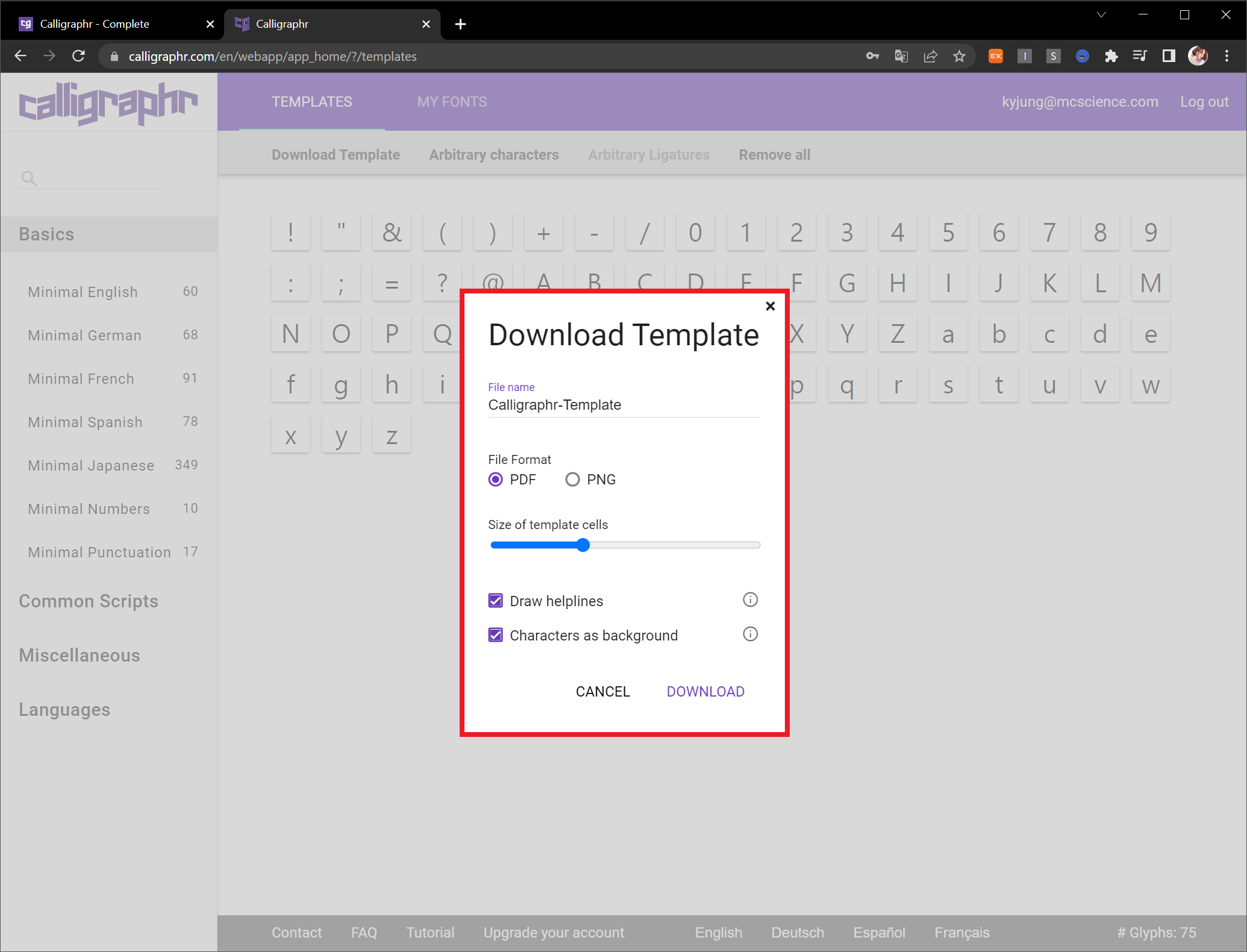This screenshot has height=952, width=1247.
Task: Click info icon next to Draw helplines
Action: [750, 600]
